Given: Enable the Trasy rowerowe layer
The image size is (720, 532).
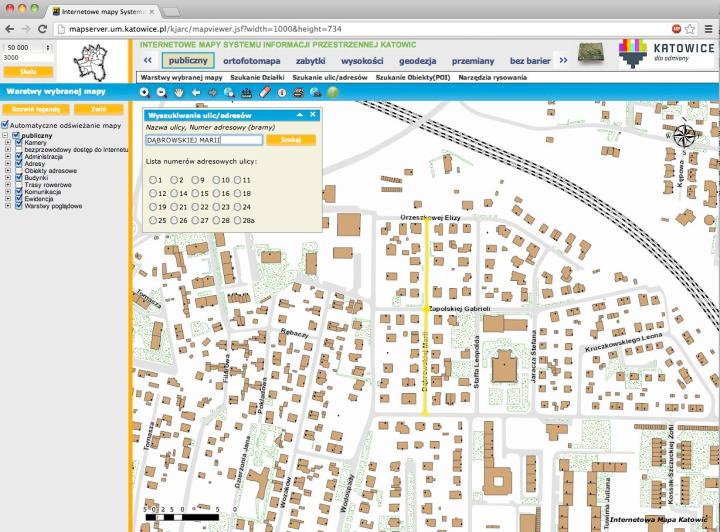Looking at the screenshot, I should point(18,184).
